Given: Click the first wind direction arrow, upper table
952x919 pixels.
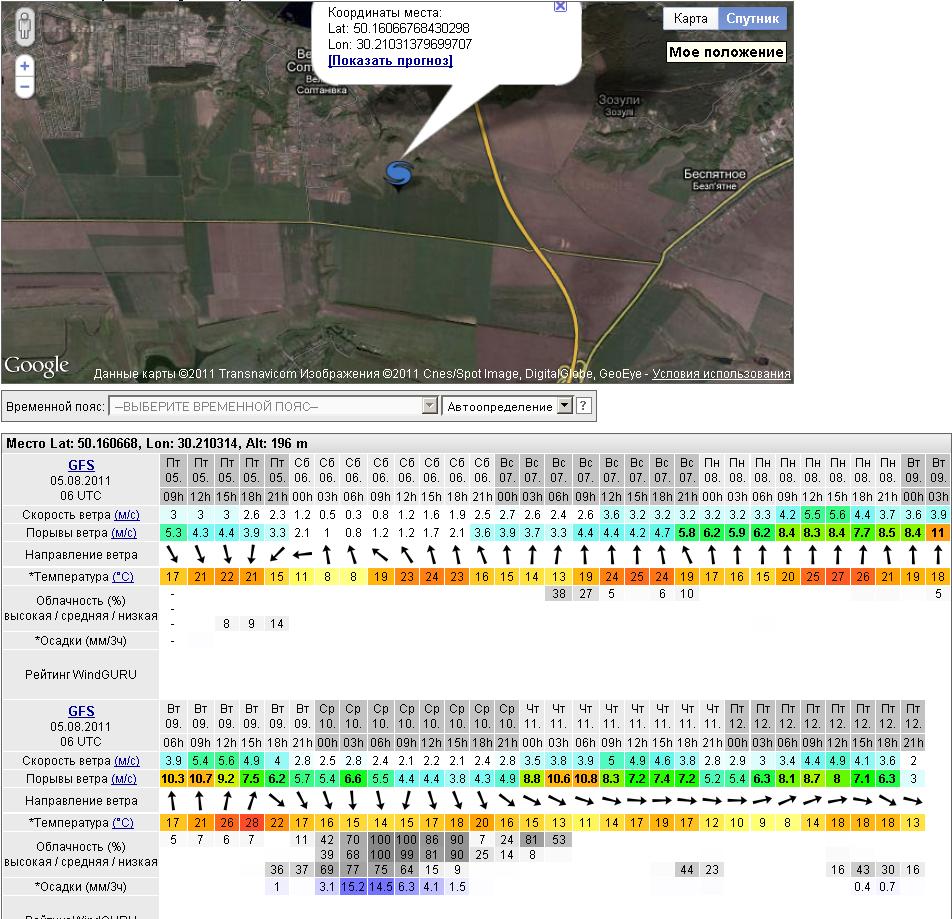Looking at the screenshot, I should click(173, 554).
